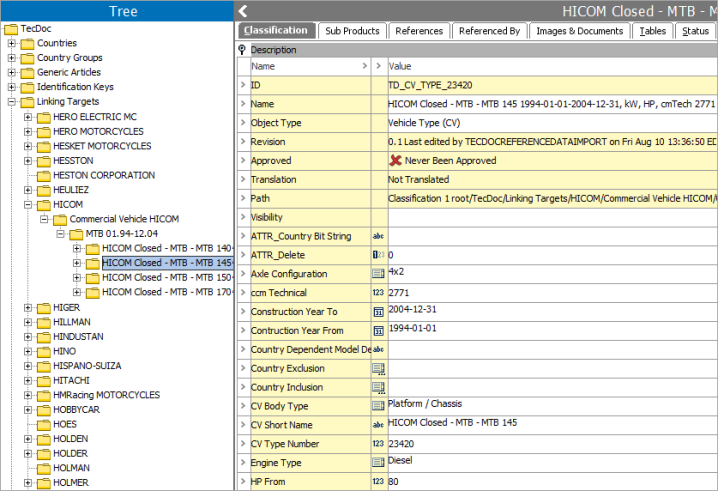The image size is (718, 491).
Task: Expand the Path row chevron
Action: (243, 198)
